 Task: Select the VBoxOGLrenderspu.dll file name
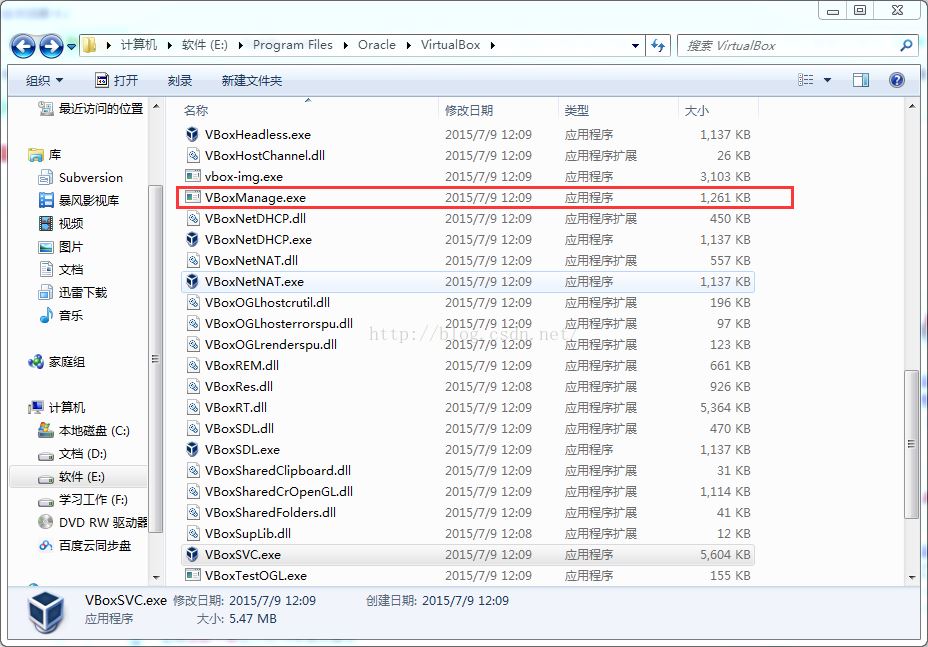[270, 345]
